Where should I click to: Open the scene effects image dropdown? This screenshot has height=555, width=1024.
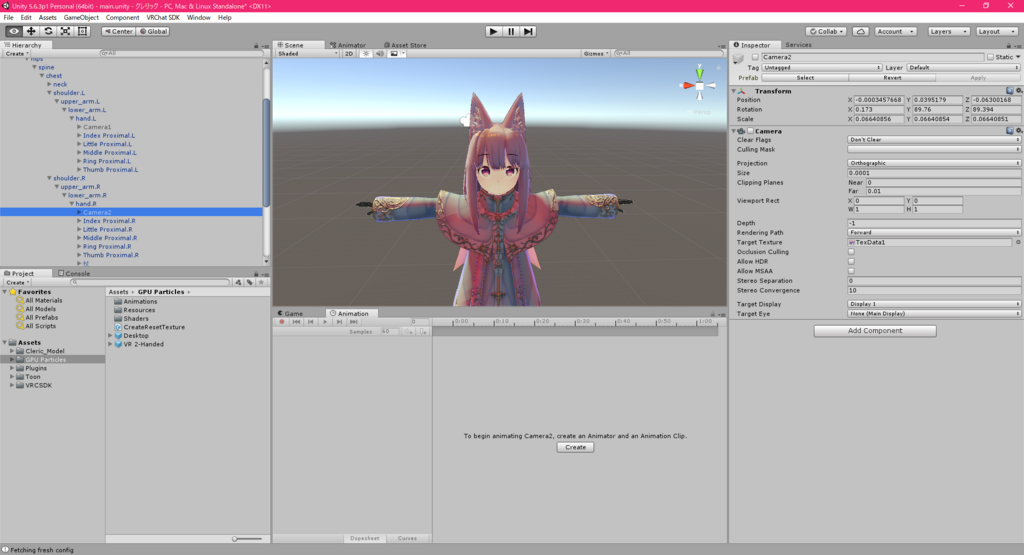pyautogui.click(x=397, y=54)
